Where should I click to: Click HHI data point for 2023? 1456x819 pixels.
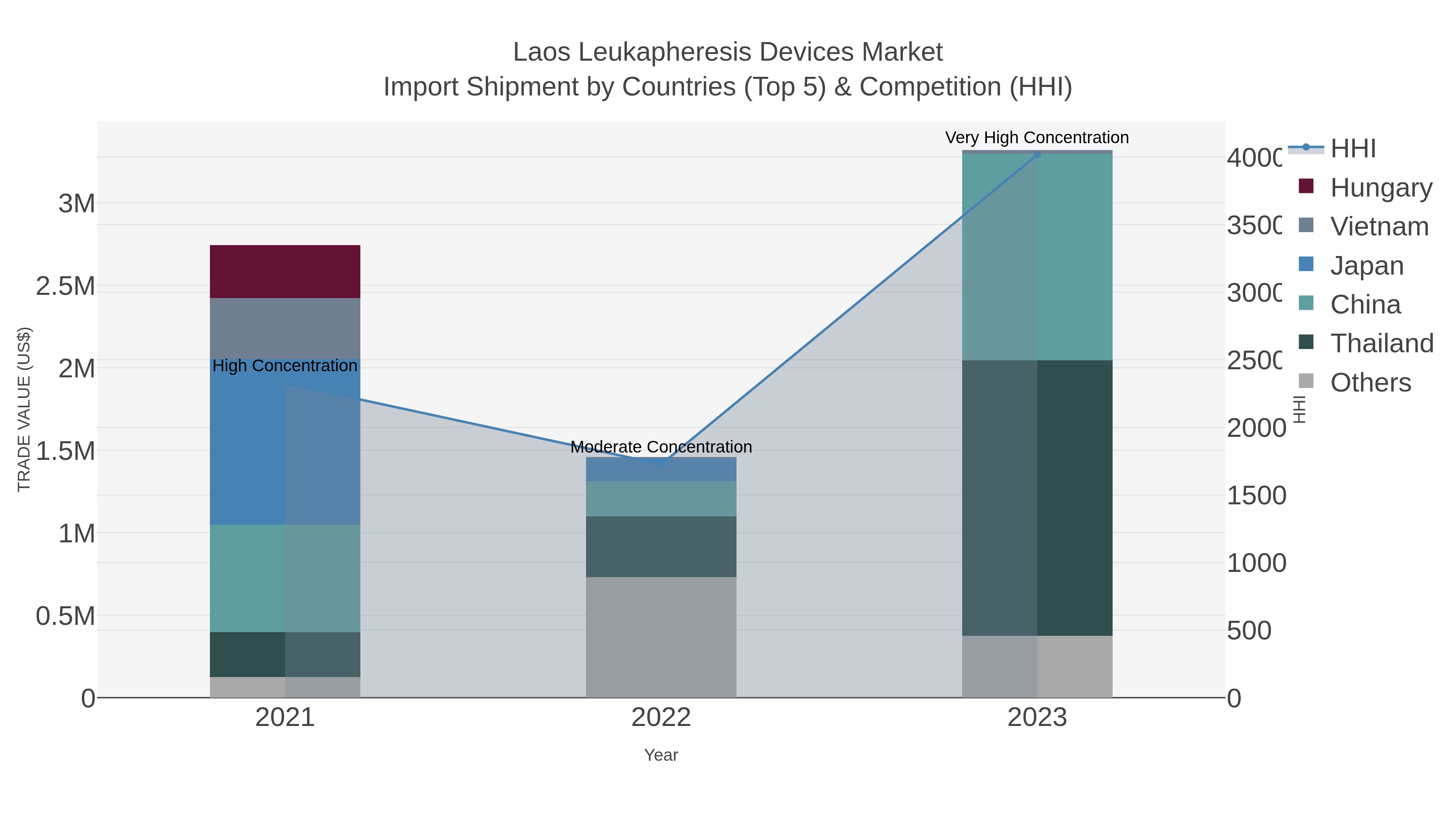(1037, 154)
